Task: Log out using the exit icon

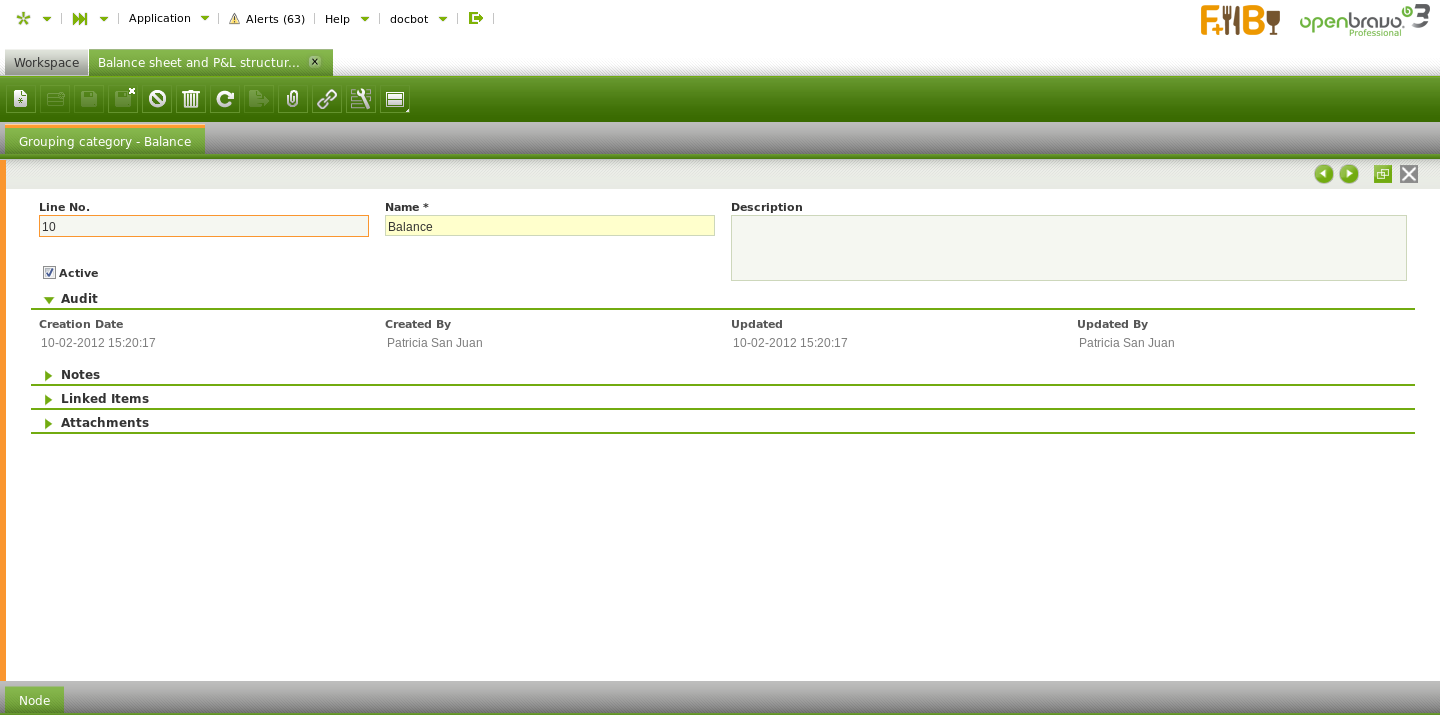Action: [x=476, y=18]
